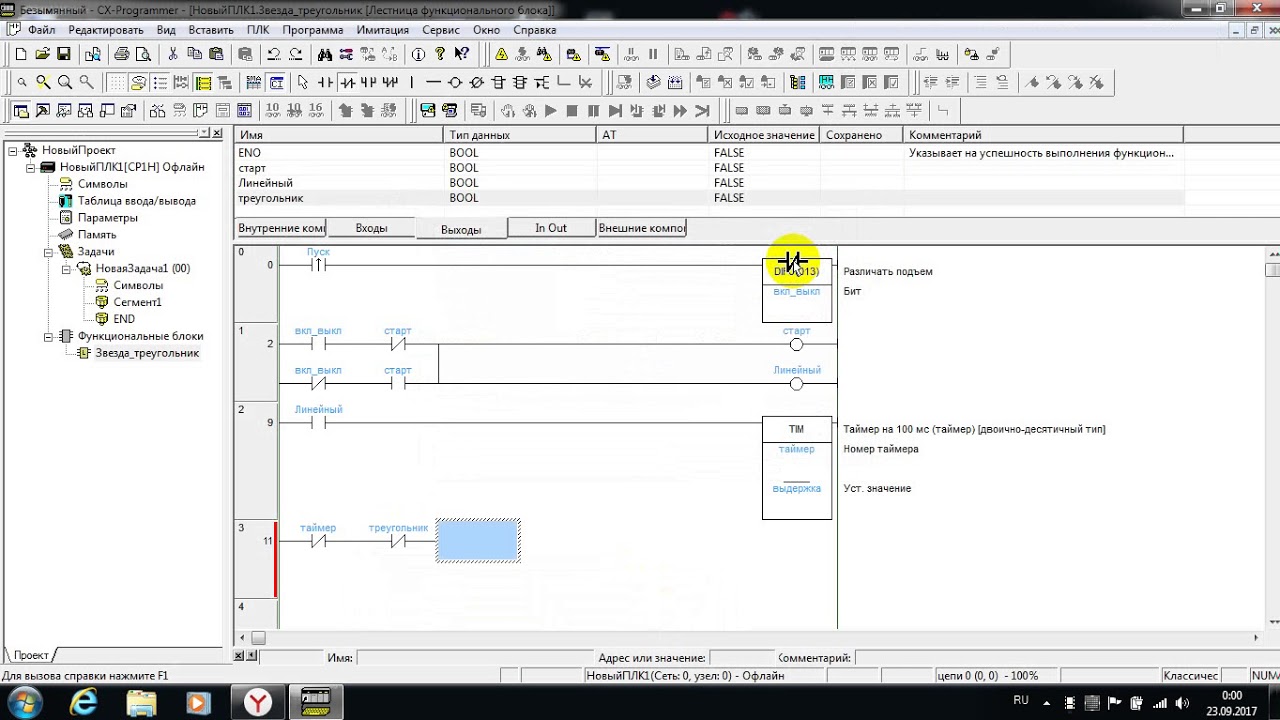This screenshot has width=1280, height=720.
Task: Undo the last action via toolbar
Action: [273, 54]
